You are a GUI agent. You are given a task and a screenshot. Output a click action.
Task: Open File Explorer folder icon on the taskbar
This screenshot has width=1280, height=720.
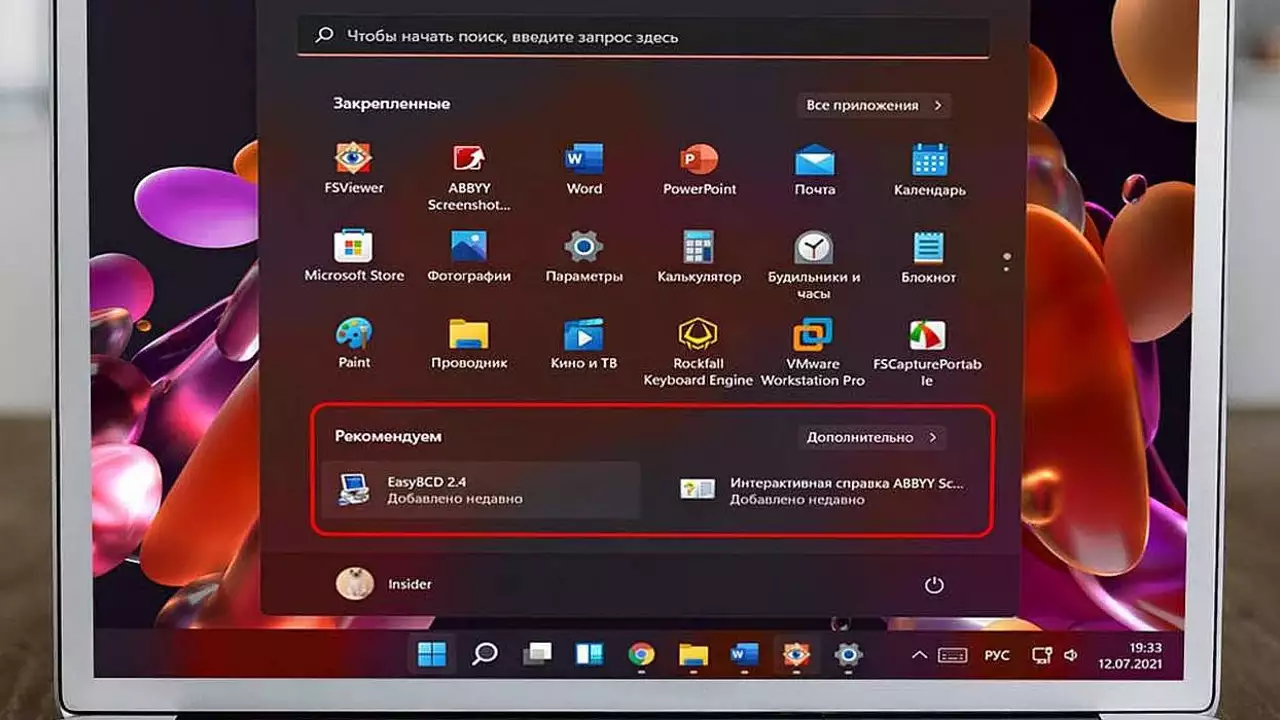pyautogui.click(x=693, y=655)
